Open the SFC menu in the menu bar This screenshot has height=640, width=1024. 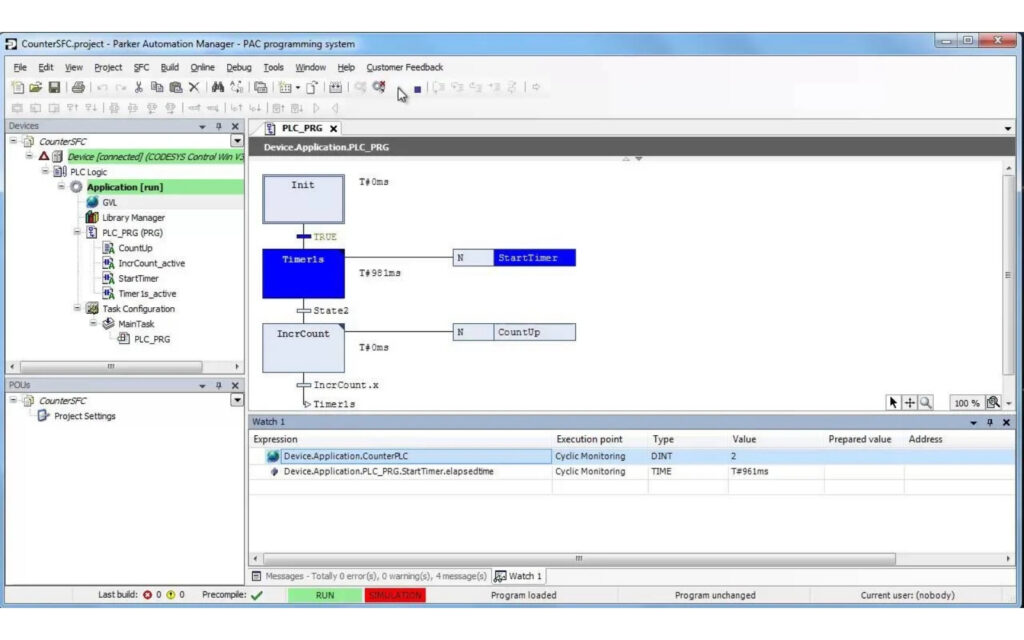click(139, 67)
